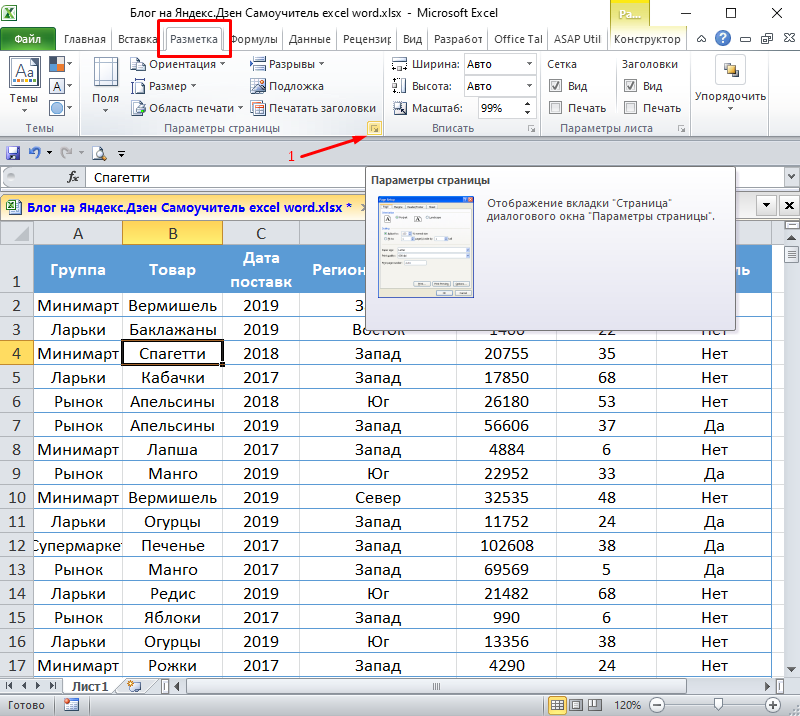This screenshot has height=716, width=800.
Task: Click formula bar containing Спагетти
Action: (434, 178)
